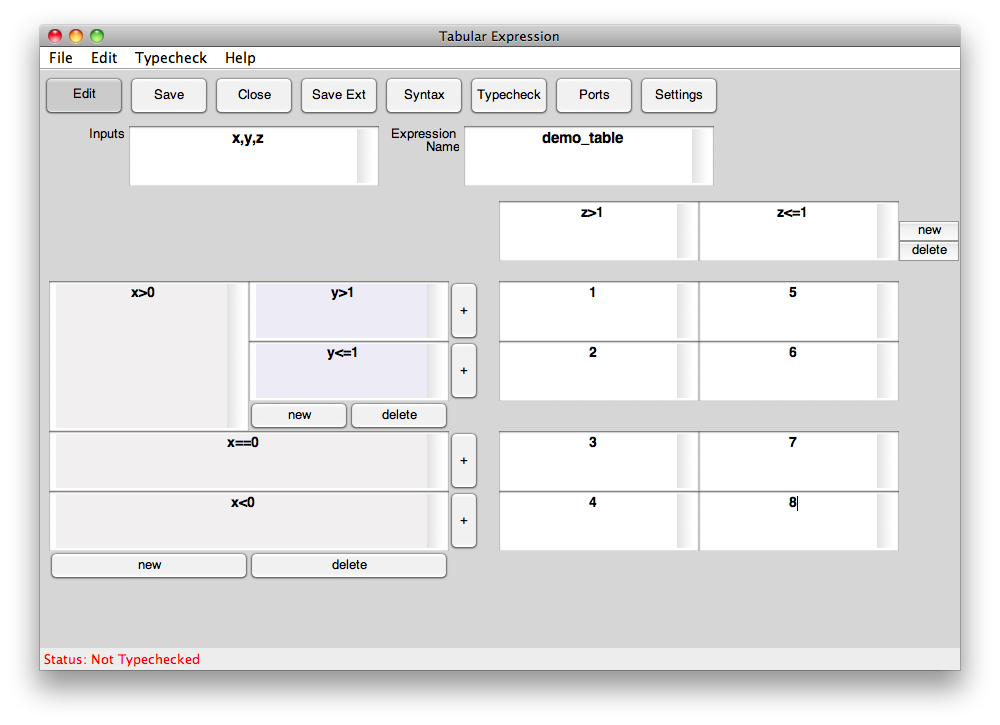Toggle the Edit mode button

[84, 95]
